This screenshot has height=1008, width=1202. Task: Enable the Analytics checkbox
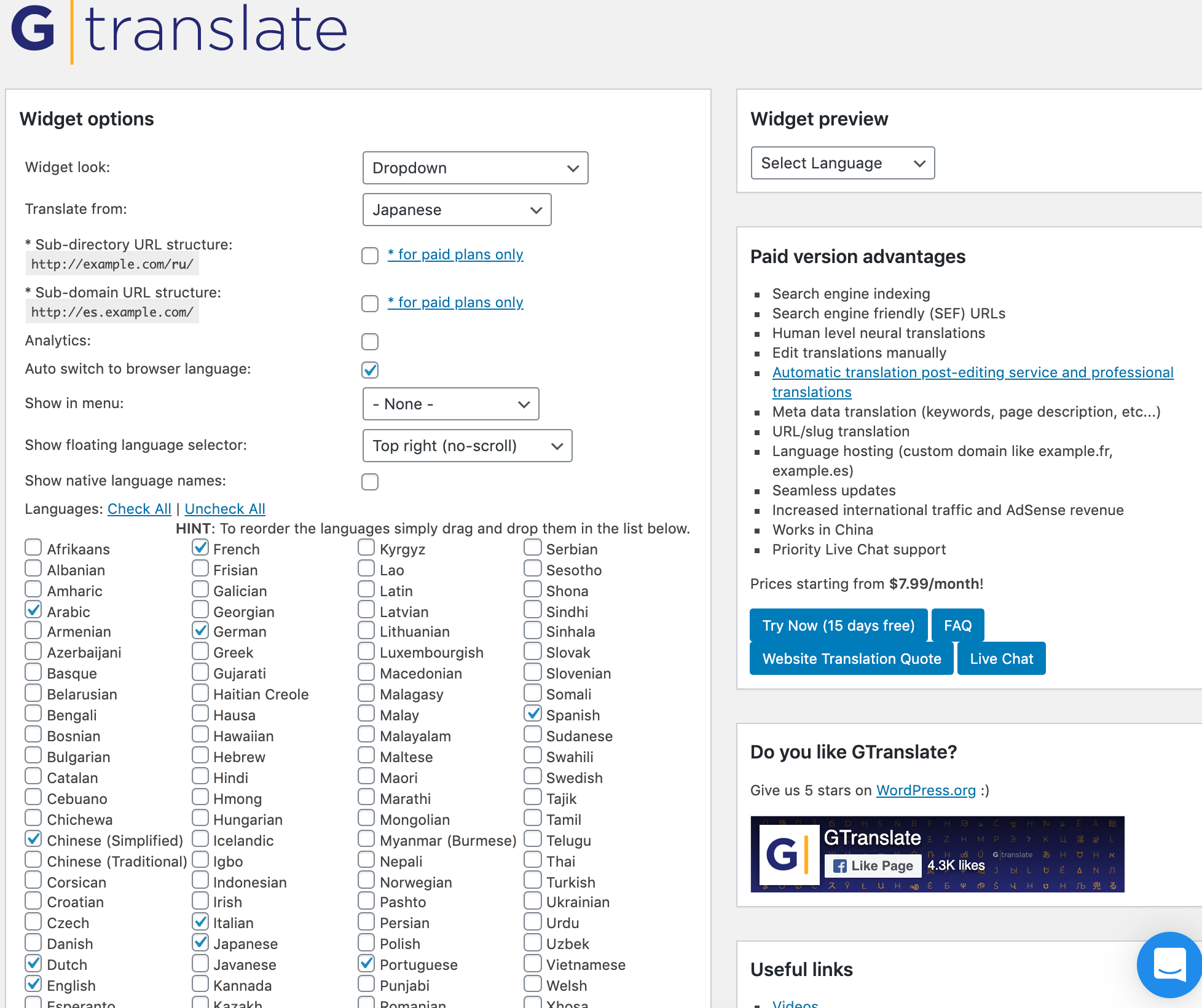(x=370, y=342)
